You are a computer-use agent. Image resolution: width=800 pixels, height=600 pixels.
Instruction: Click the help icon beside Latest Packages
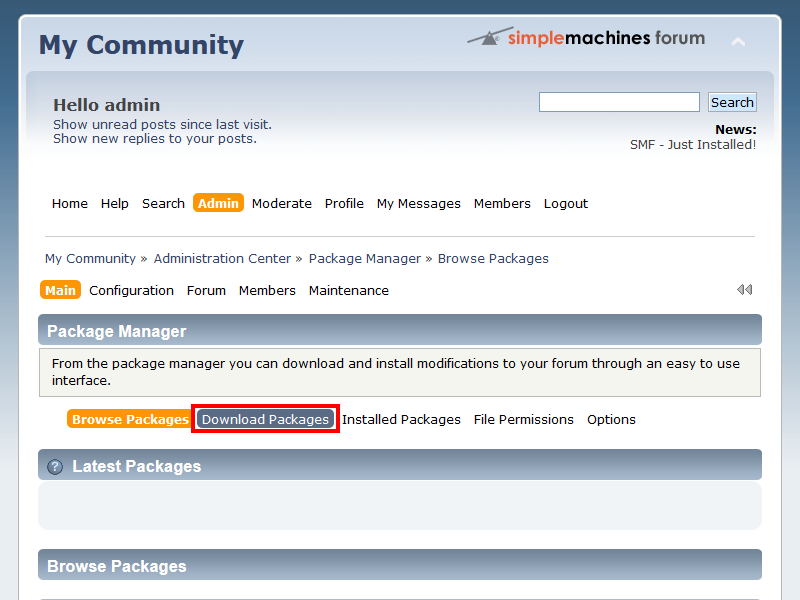point(55,467)
